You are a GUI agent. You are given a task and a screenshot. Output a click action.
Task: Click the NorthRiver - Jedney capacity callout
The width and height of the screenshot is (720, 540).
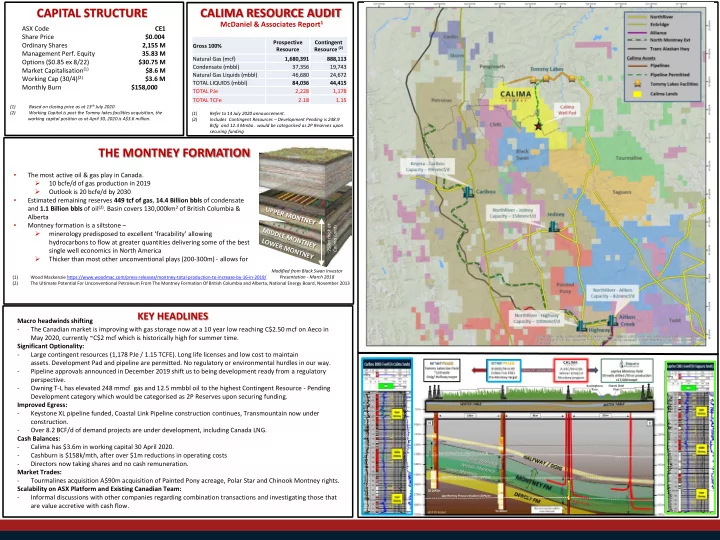512,213
